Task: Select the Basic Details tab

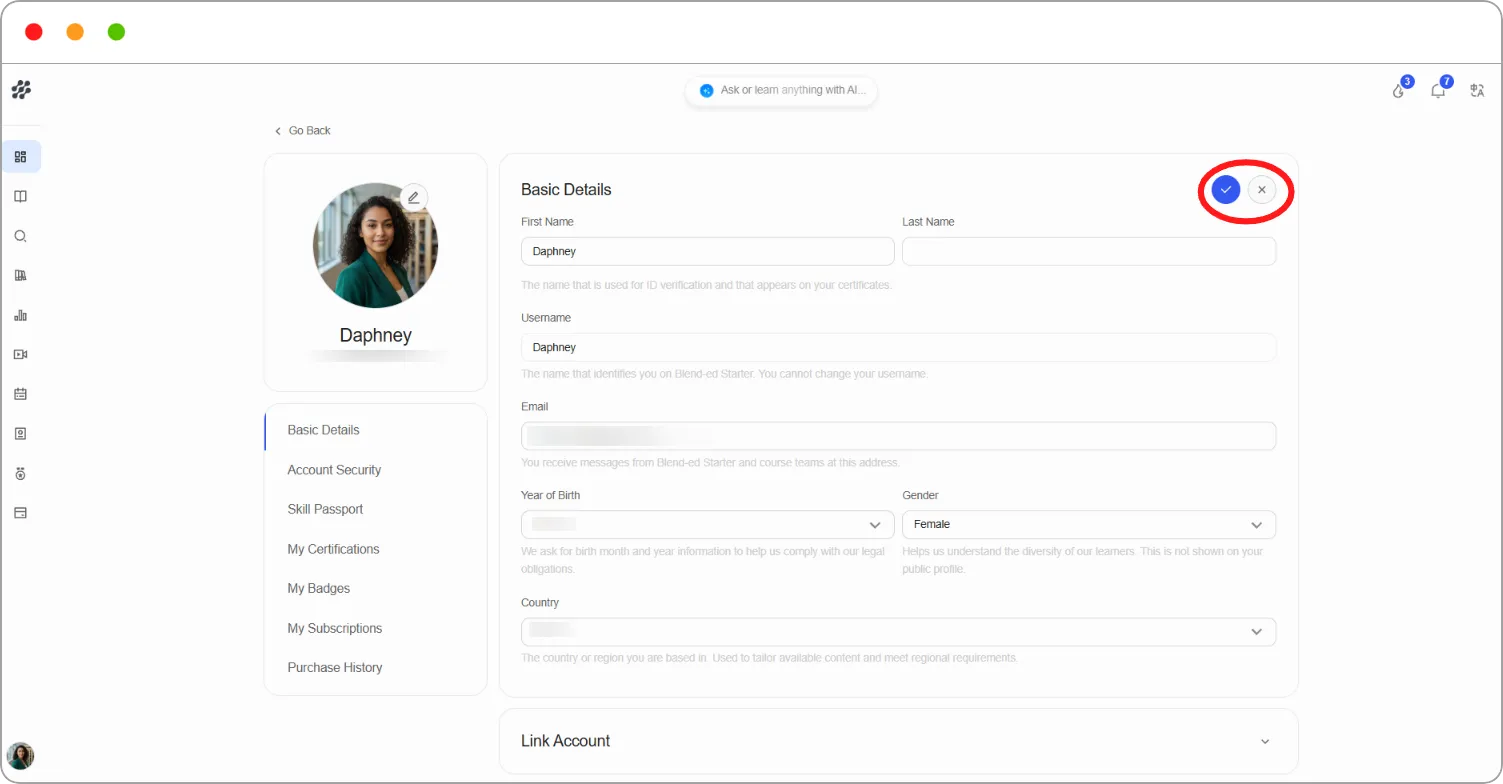Action: tap(323, 430)
